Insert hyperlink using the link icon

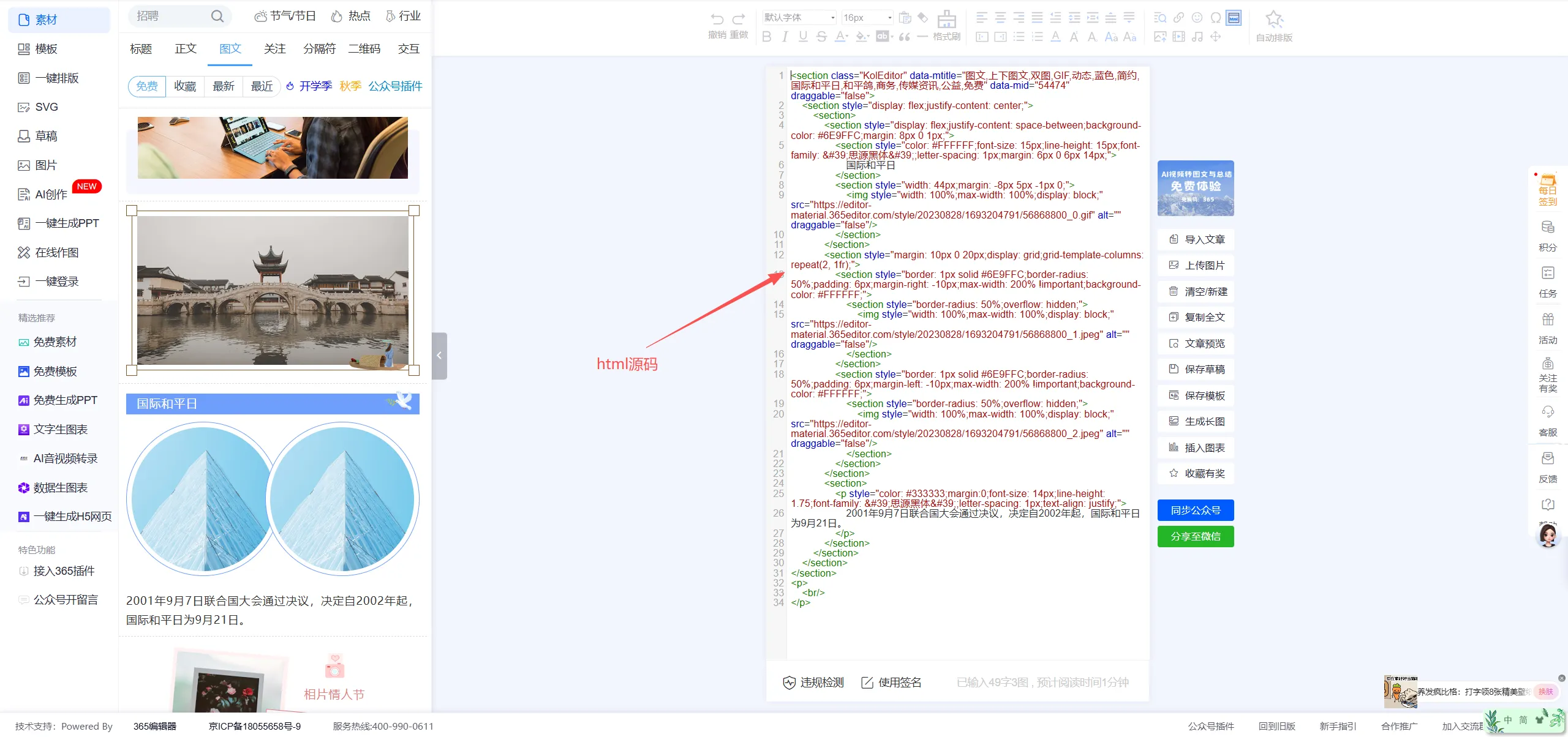(x=1178, y=18)
